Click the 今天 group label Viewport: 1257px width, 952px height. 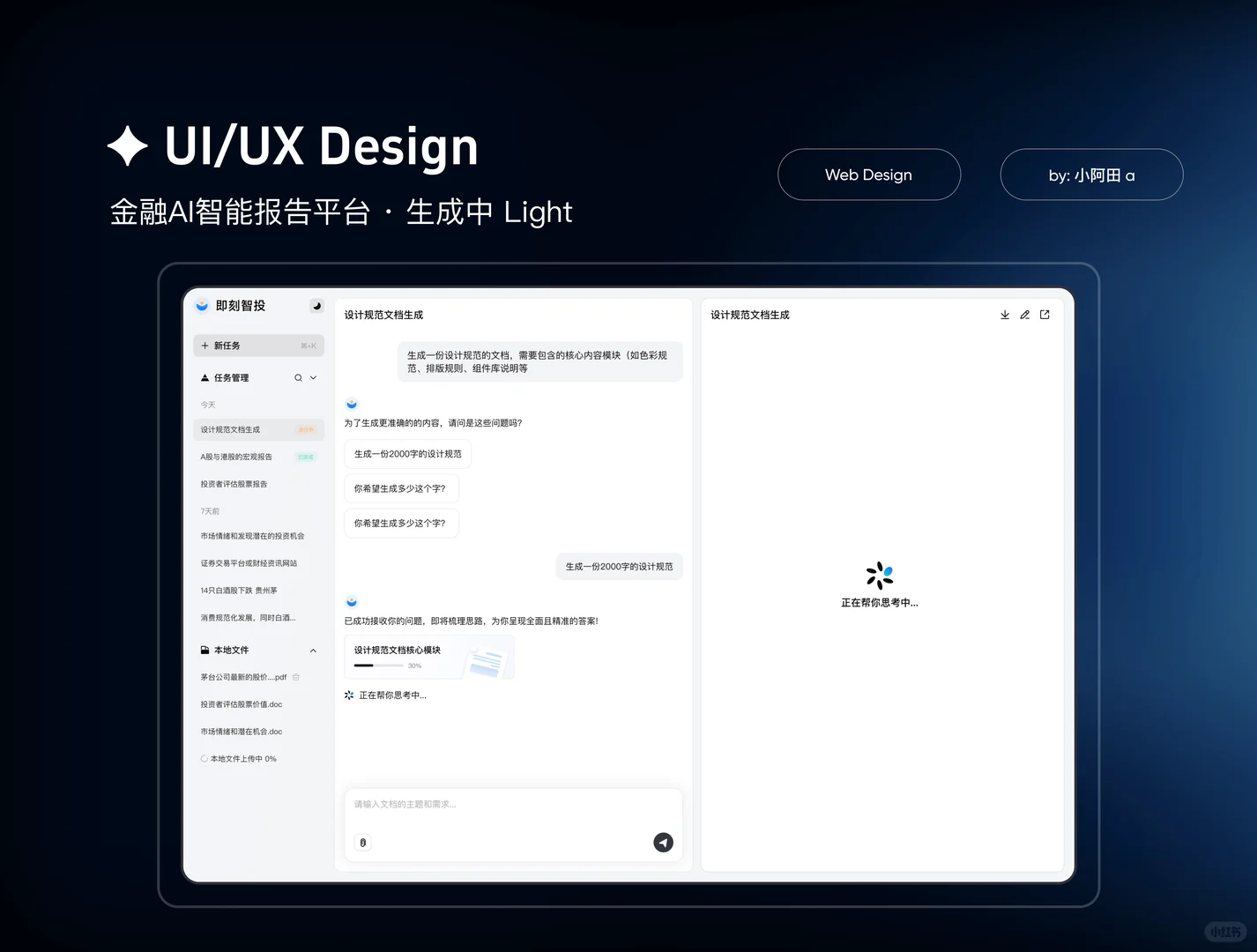coord(208,405)
